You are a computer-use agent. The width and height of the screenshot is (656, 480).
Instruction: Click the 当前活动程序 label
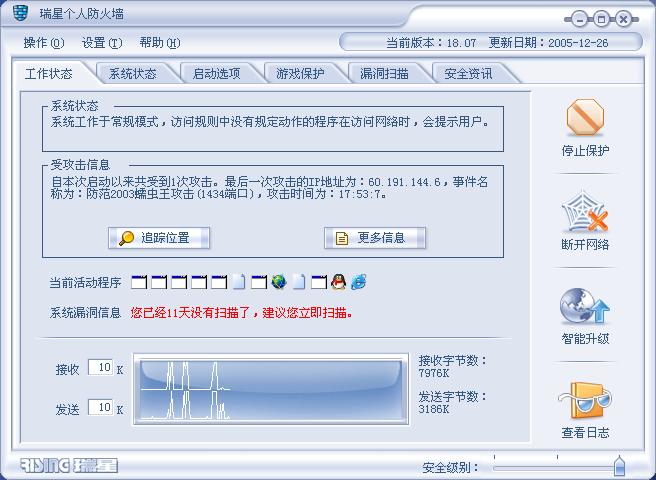85,283
